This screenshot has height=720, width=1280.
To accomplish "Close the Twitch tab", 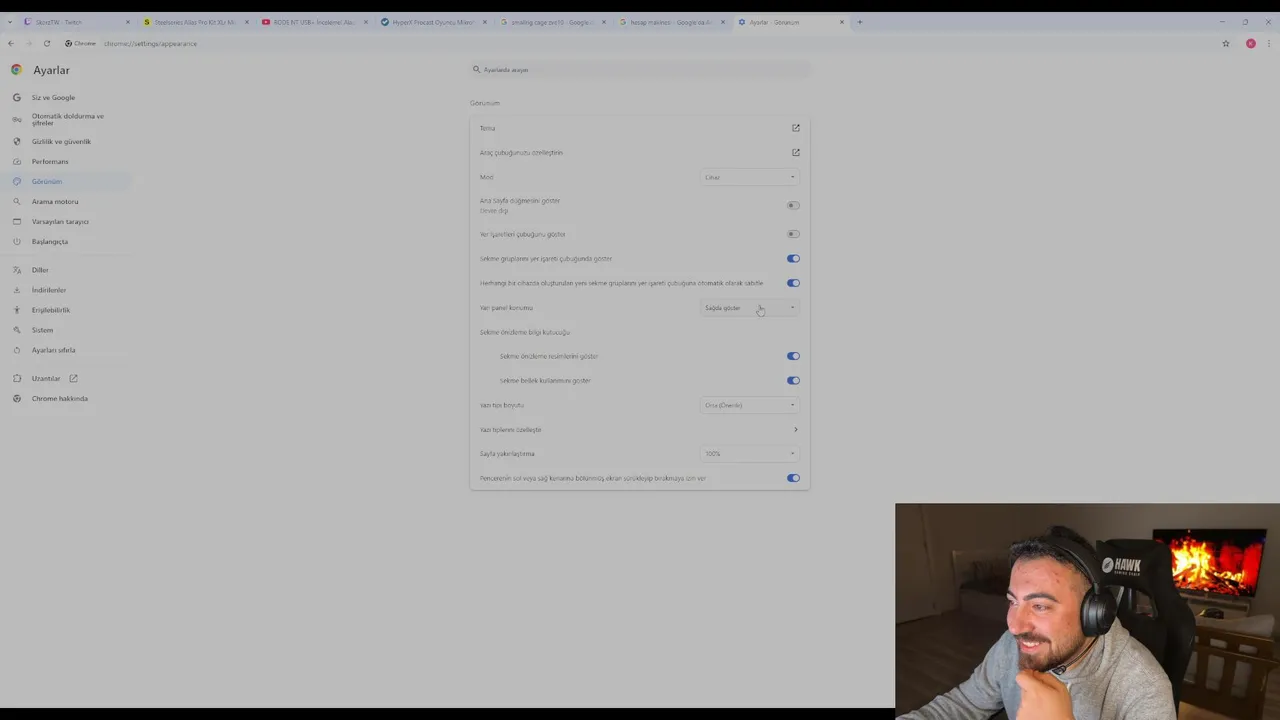I will point(127,22).
